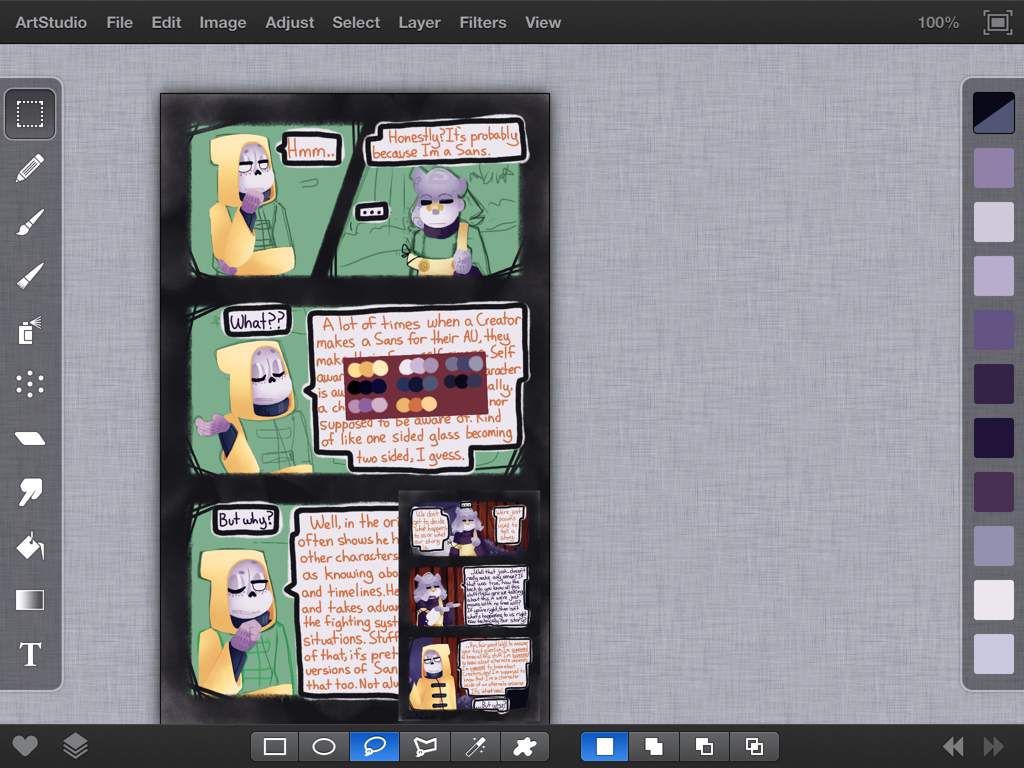The height and width of the screenshot is (768, 1024).
Task: Select the wet paint Brush tool
Action: pos(30,223)
